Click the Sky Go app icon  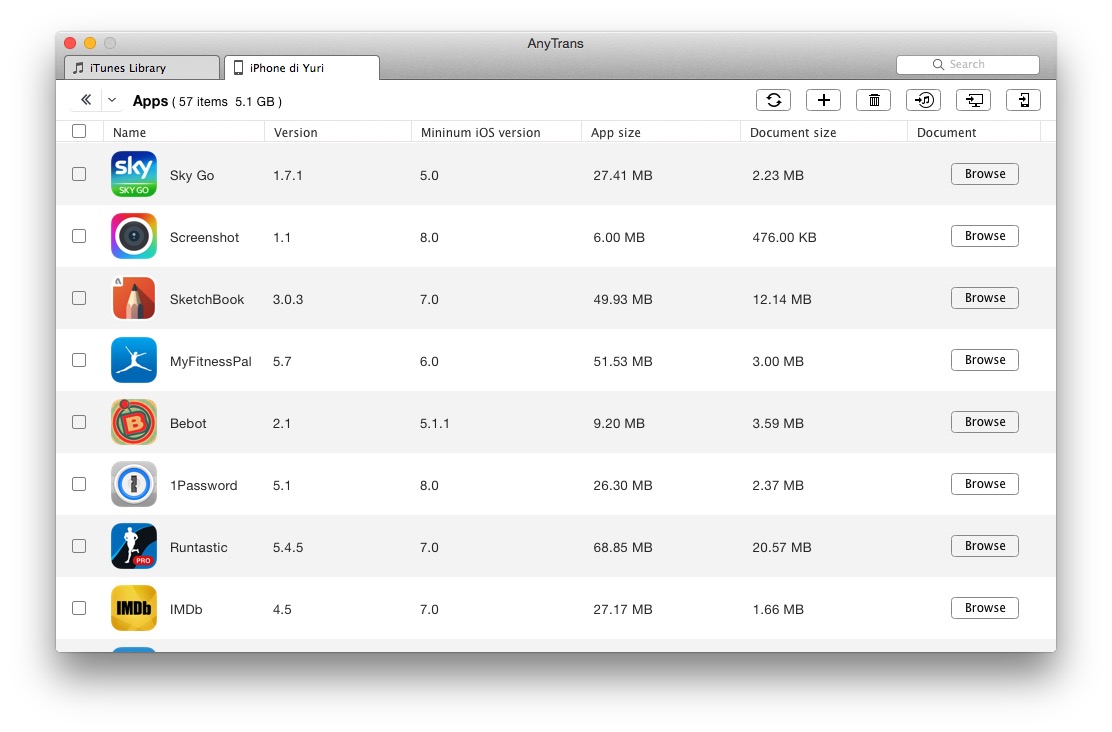(x=133, y=174)
